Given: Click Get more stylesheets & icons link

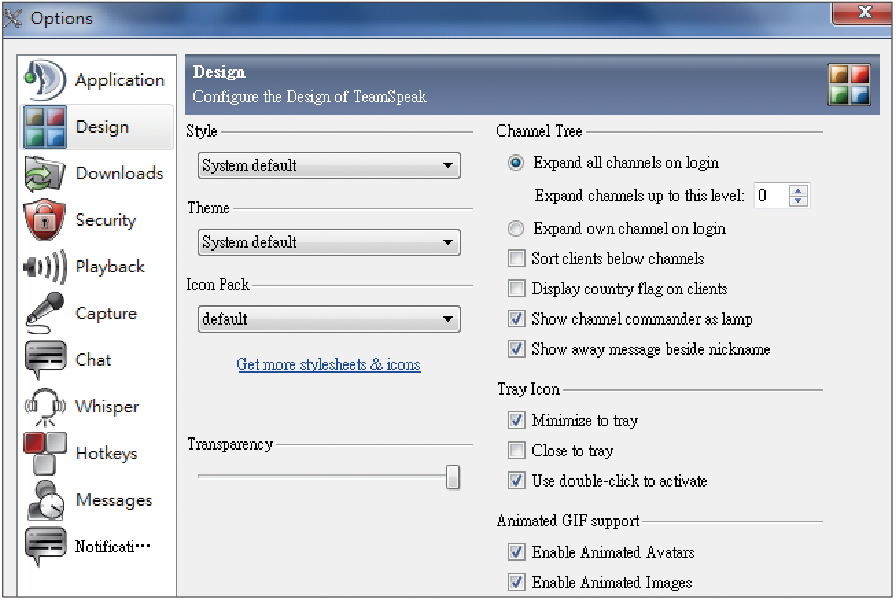Looking at the screenshot, I should (x=328, y=365).
